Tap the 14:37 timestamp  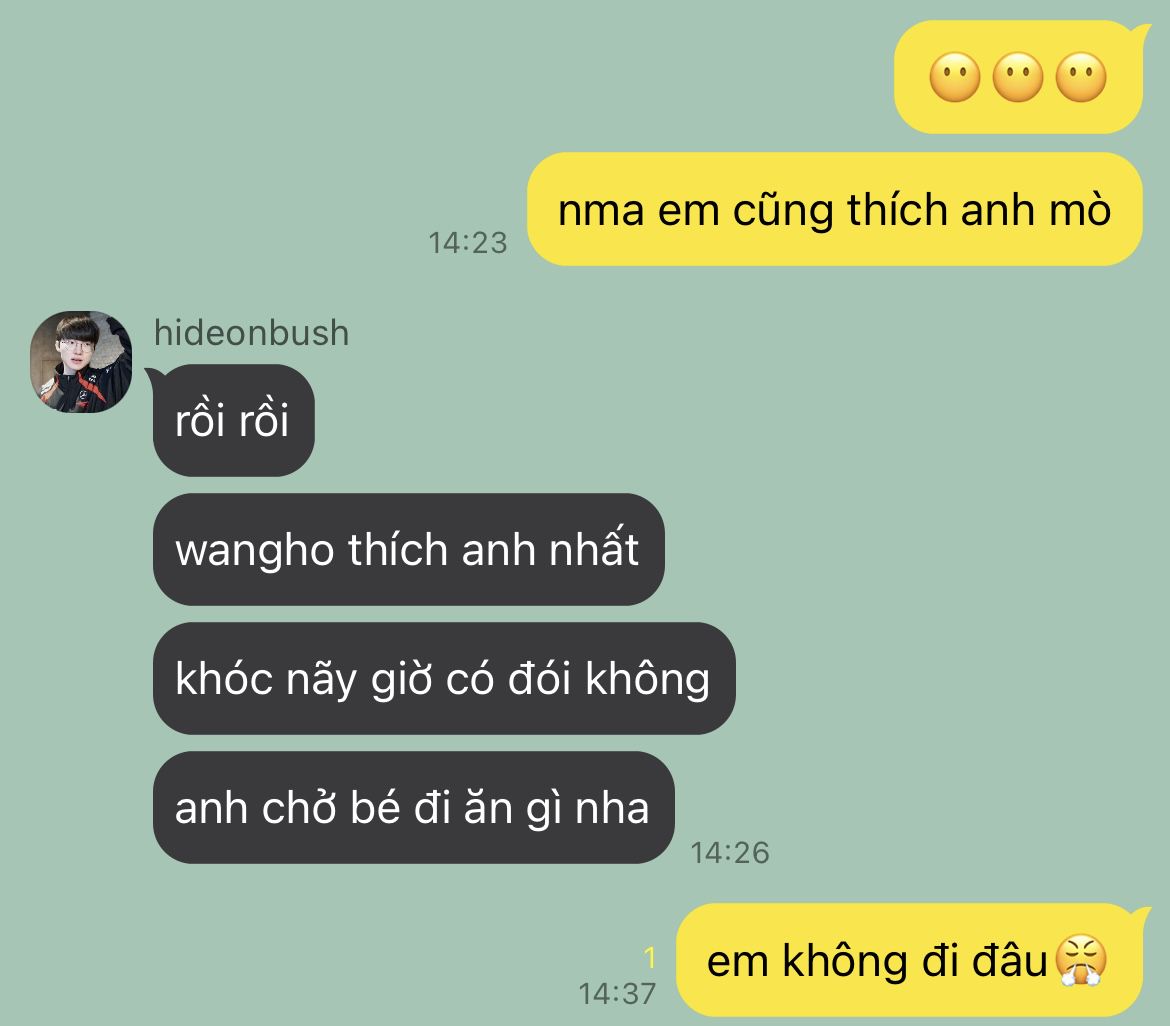click(x=617, y=993)
